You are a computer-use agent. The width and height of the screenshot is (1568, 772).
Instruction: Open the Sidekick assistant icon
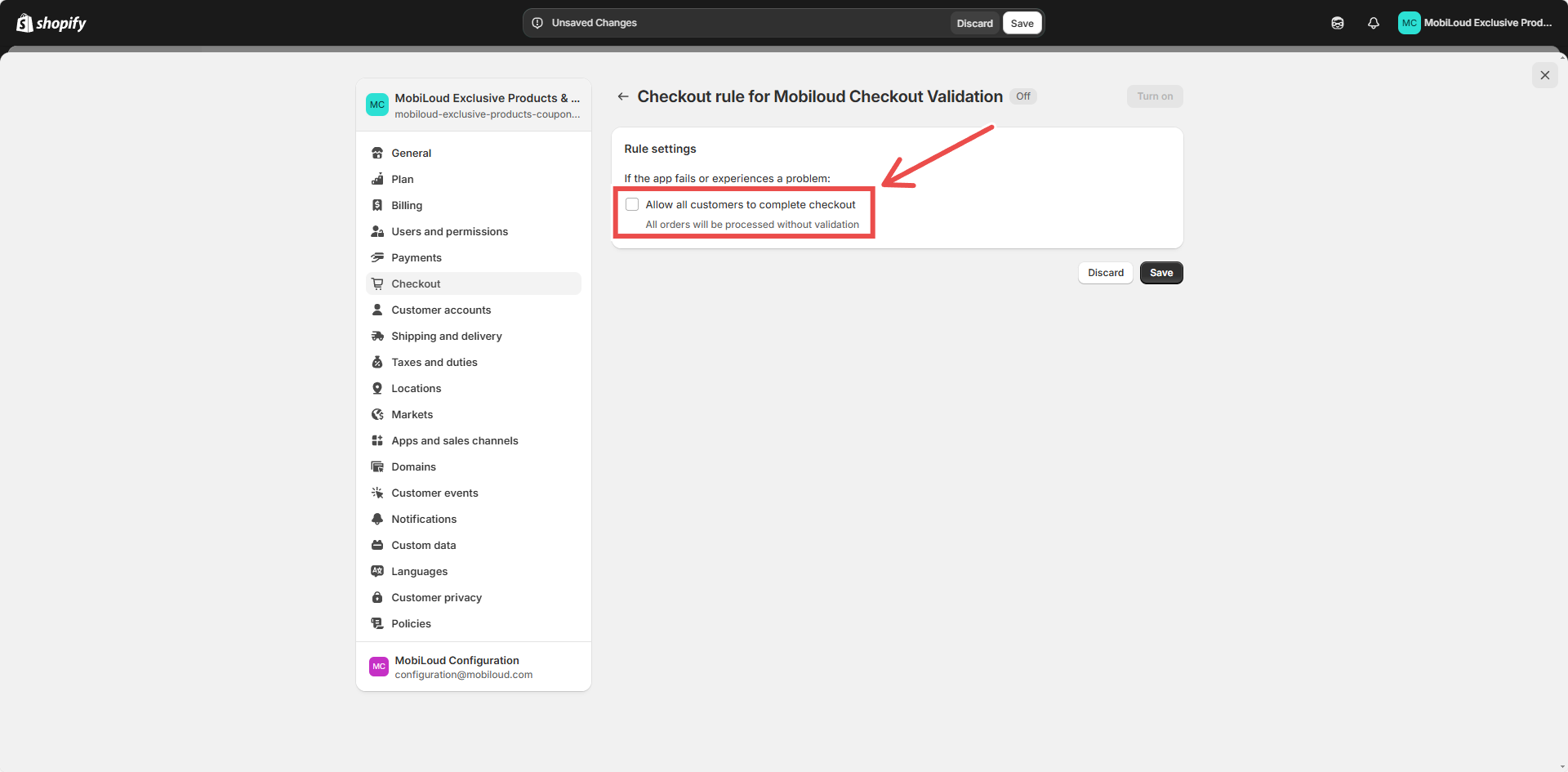pos(1338,23)
